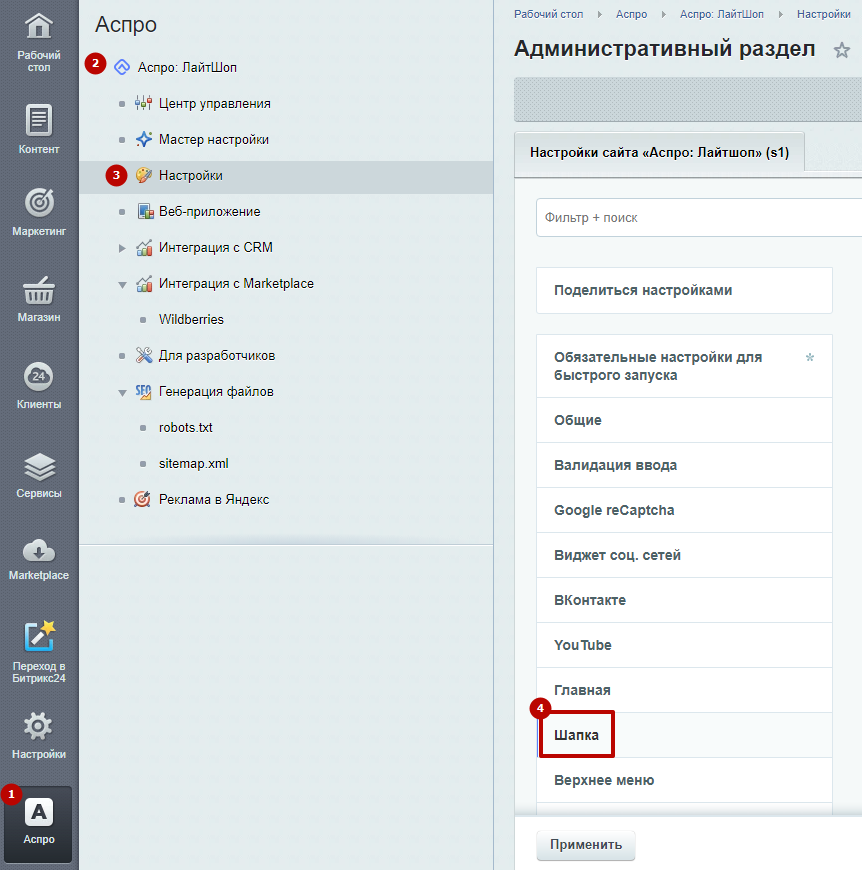Screen dimensions: 862x870
Task: Select the Настройки сайта «Аспро: Лайтшоп» tab
Action: [x=659, y=153]
